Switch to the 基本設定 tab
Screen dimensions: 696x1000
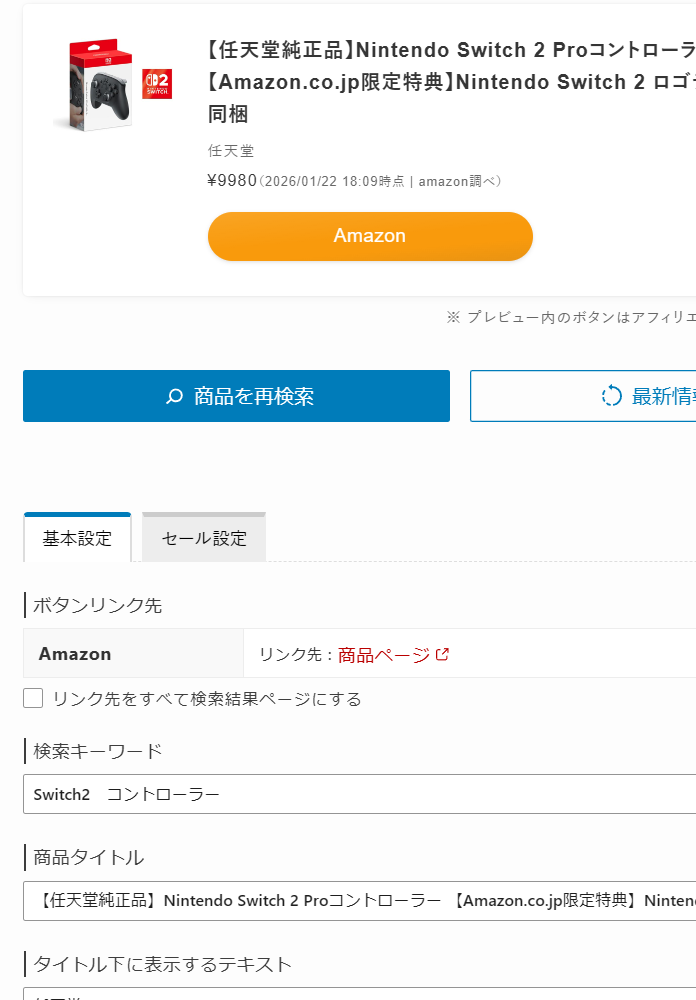[77, 538]
